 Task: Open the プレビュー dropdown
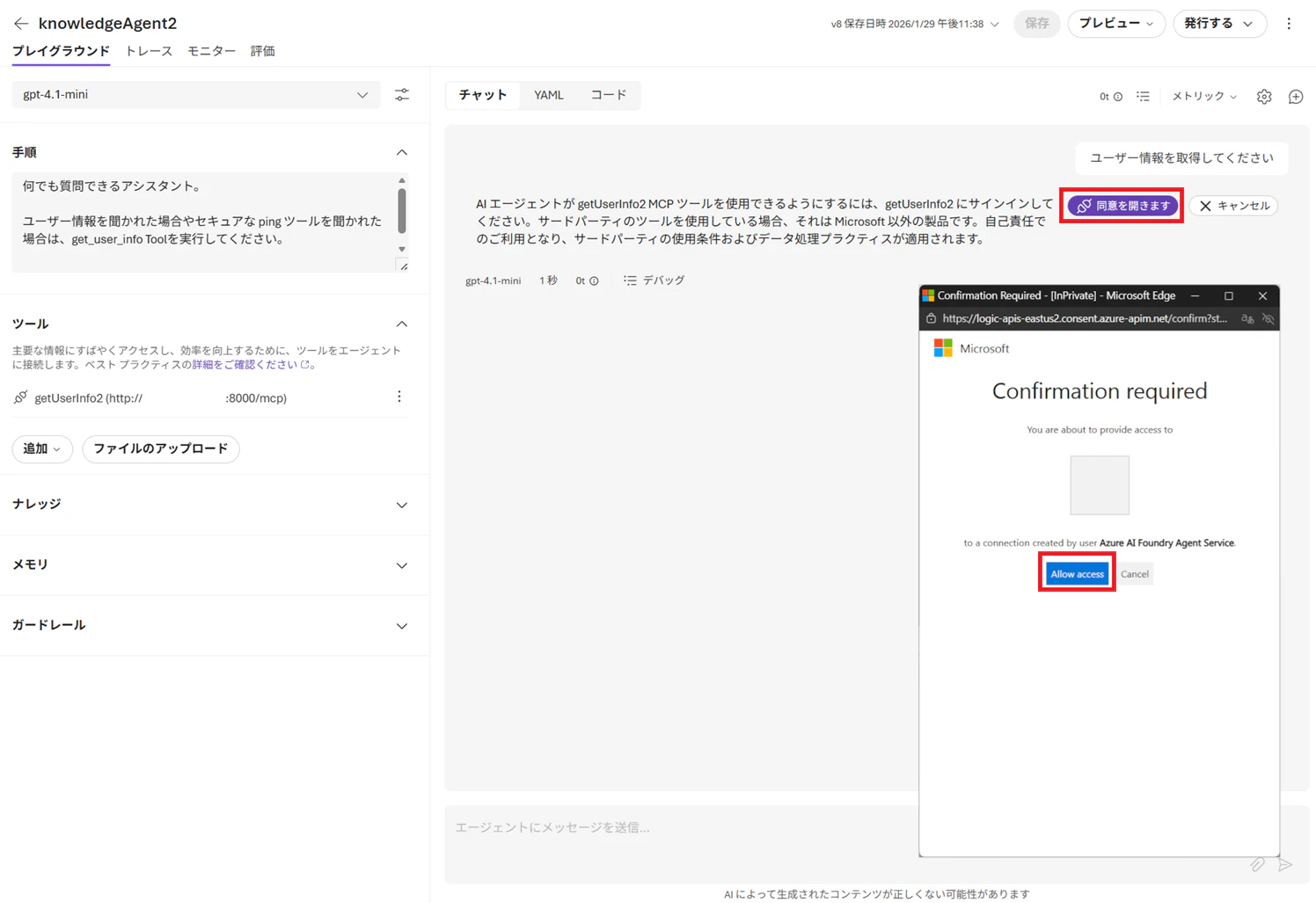[x=1116, y=24]
